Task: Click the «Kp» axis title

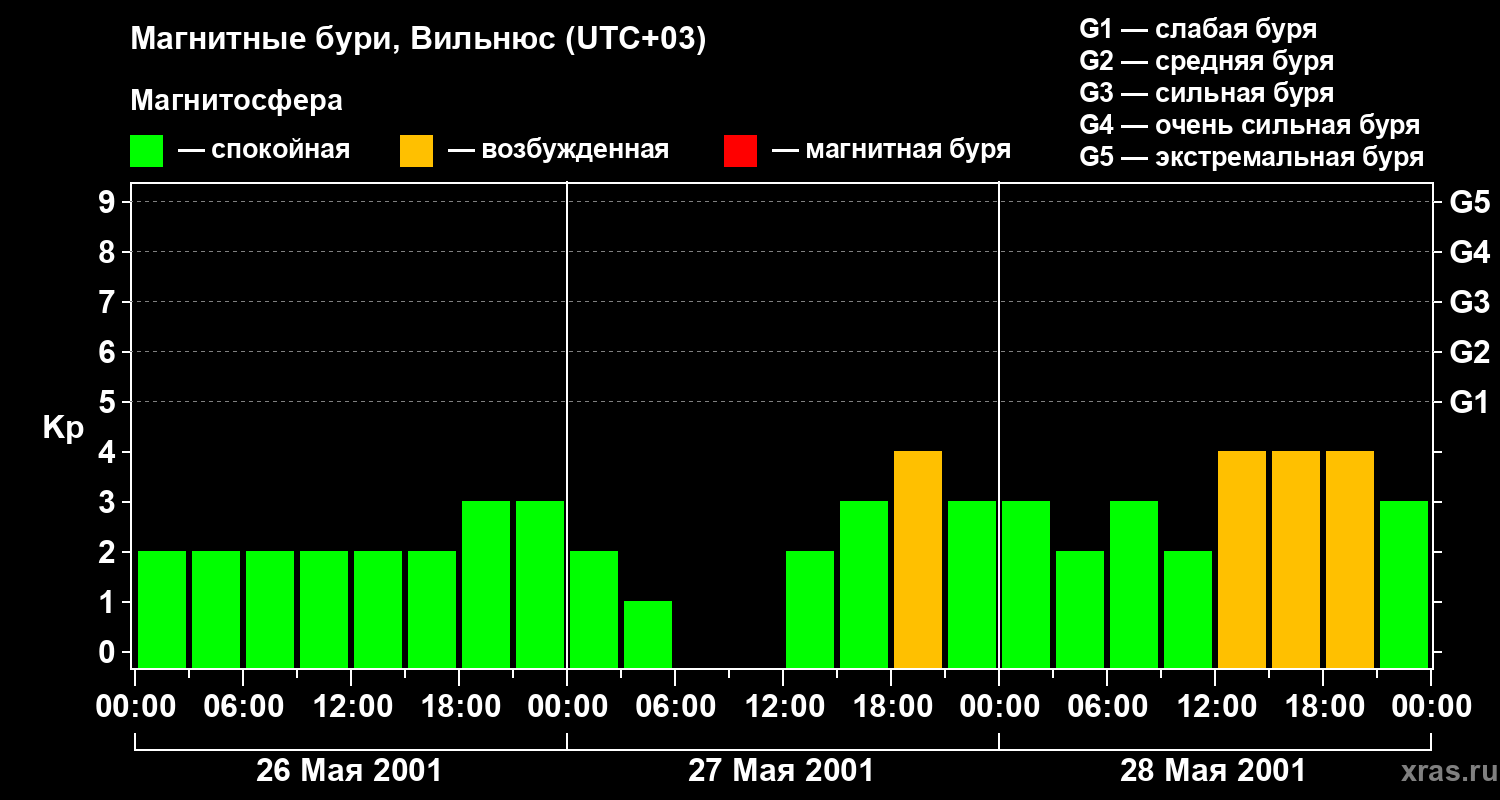Action: pyautogui.click(x=63, y=429)
